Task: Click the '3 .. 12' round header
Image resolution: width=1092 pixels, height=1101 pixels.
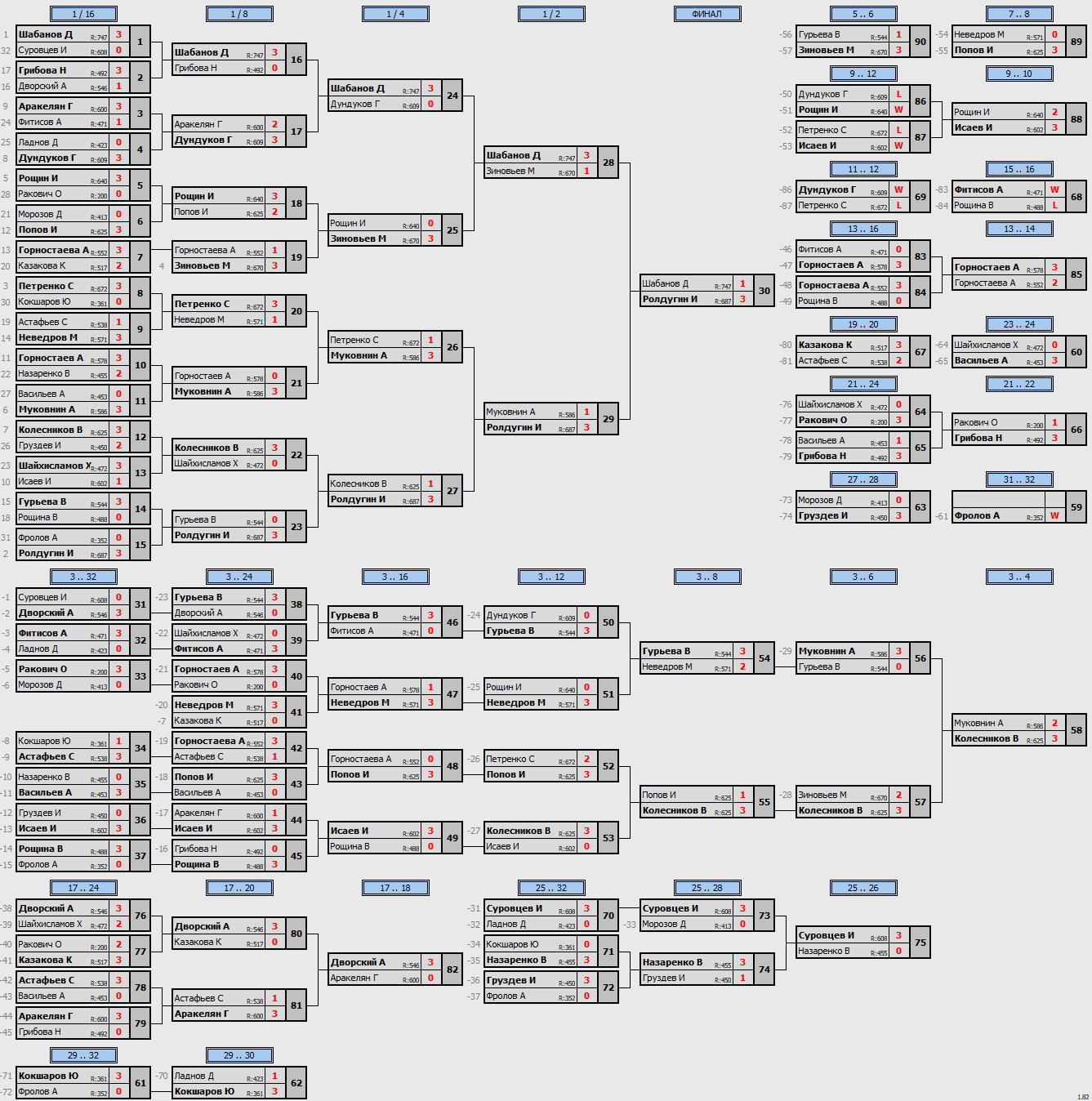Action: [x=551, y=577]
